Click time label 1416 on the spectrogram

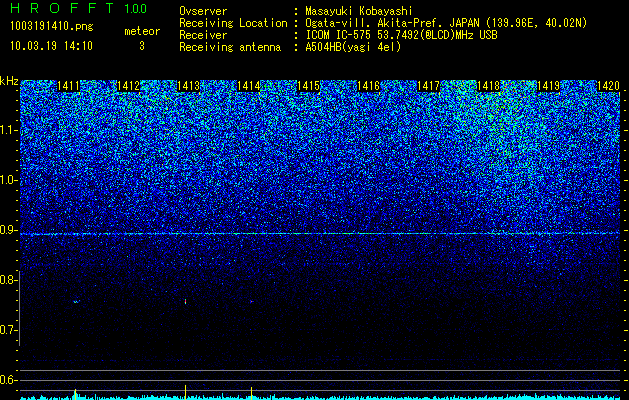pos(368,86)
